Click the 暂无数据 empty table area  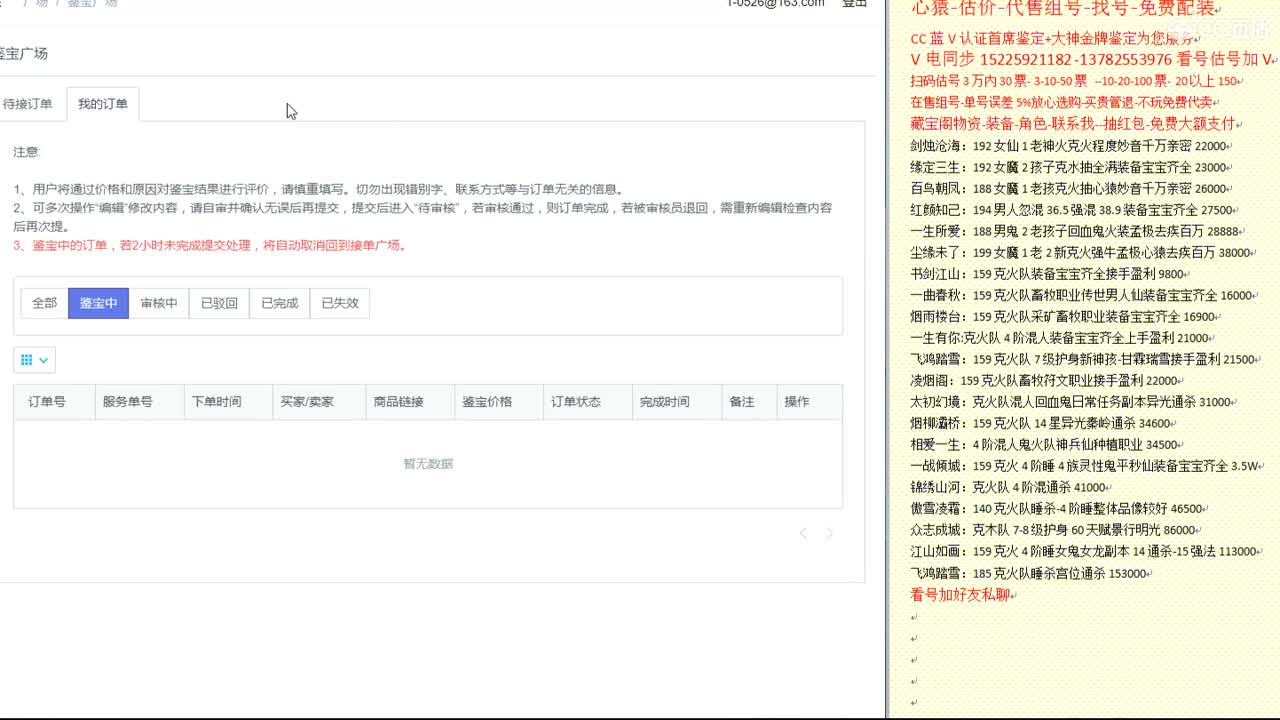point(428,464)
